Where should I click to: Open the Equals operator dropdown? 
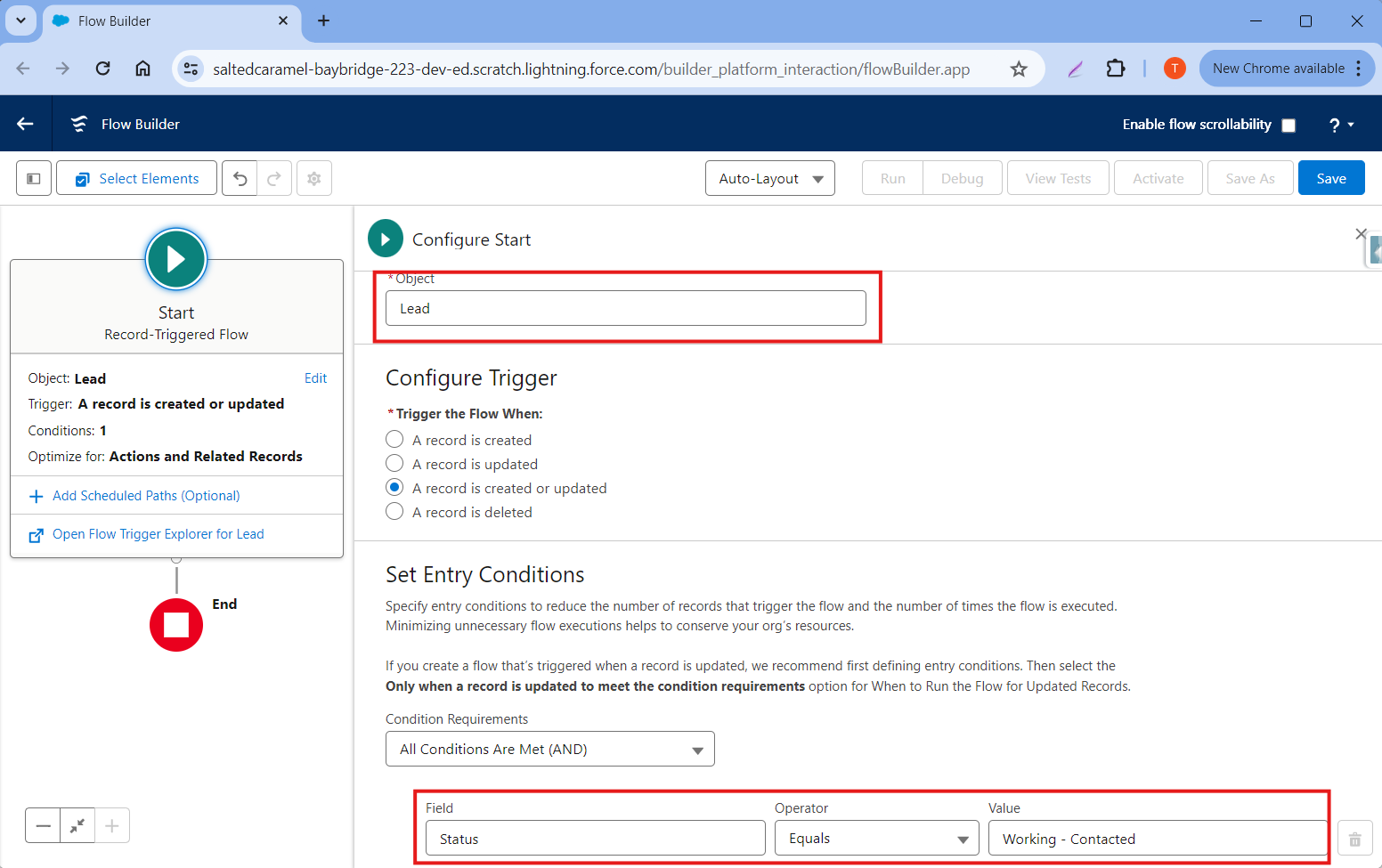click(877, 839)
